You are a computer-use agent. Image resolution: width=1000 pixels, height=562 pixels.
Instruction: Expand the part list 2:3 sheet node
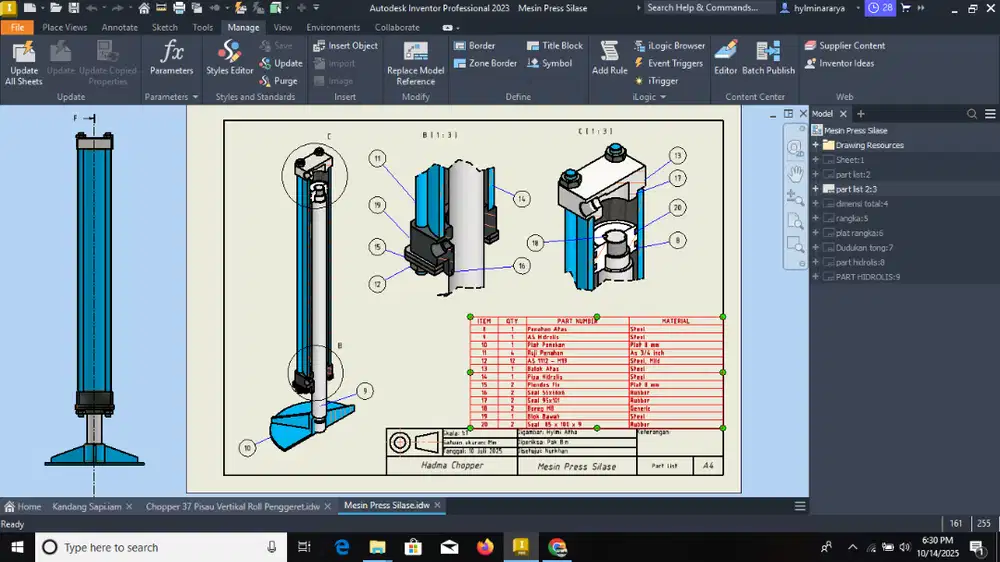(816, 189)
